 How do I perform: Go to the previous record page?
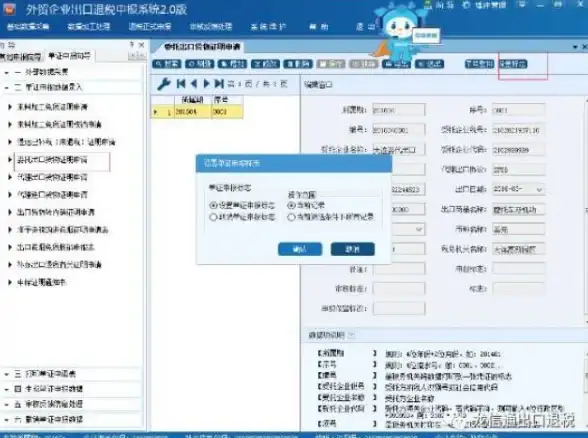click(194, 84)
